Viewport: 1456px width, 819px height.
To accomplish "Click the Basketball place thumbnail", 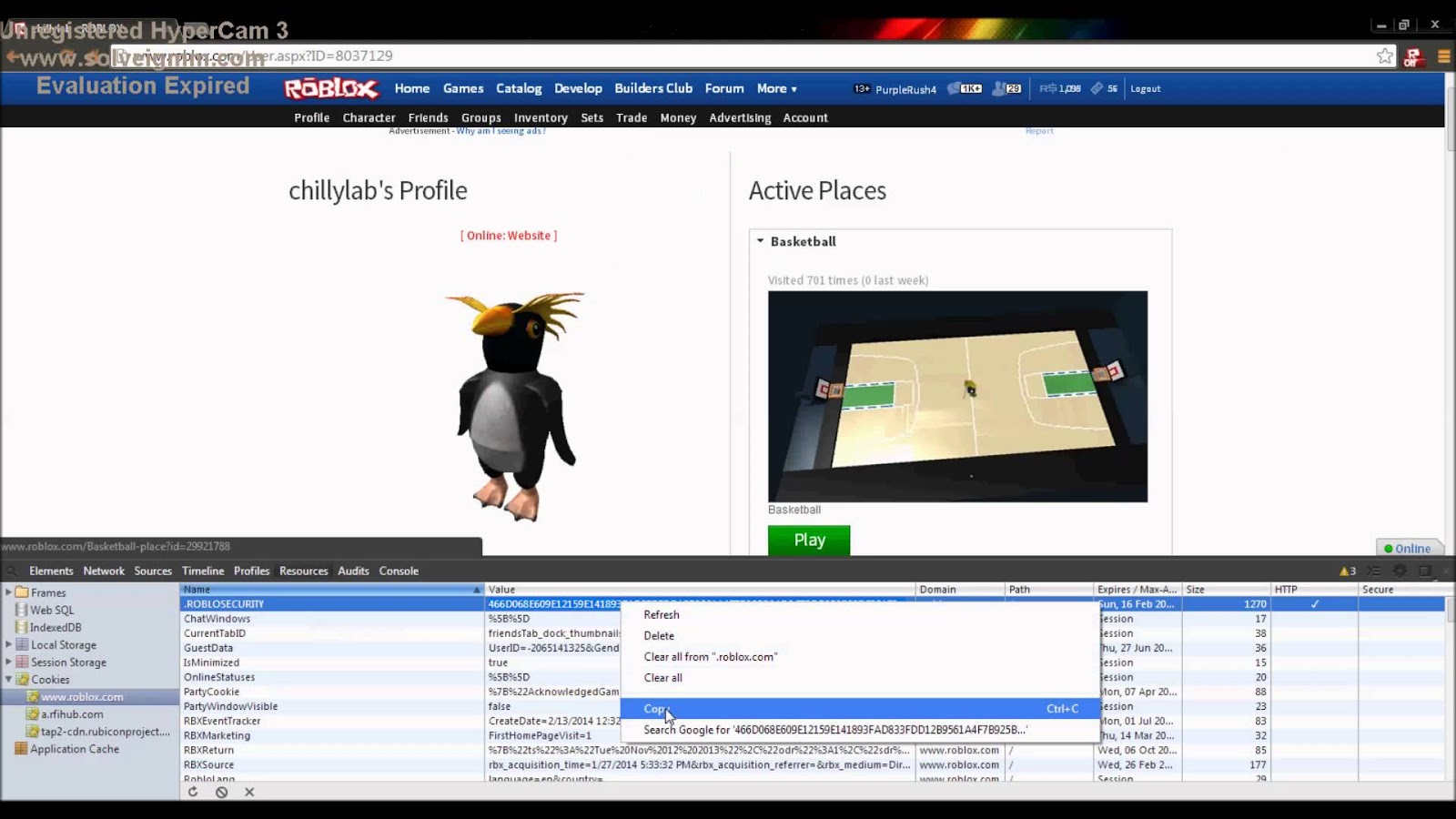I will tap(957, 397).
